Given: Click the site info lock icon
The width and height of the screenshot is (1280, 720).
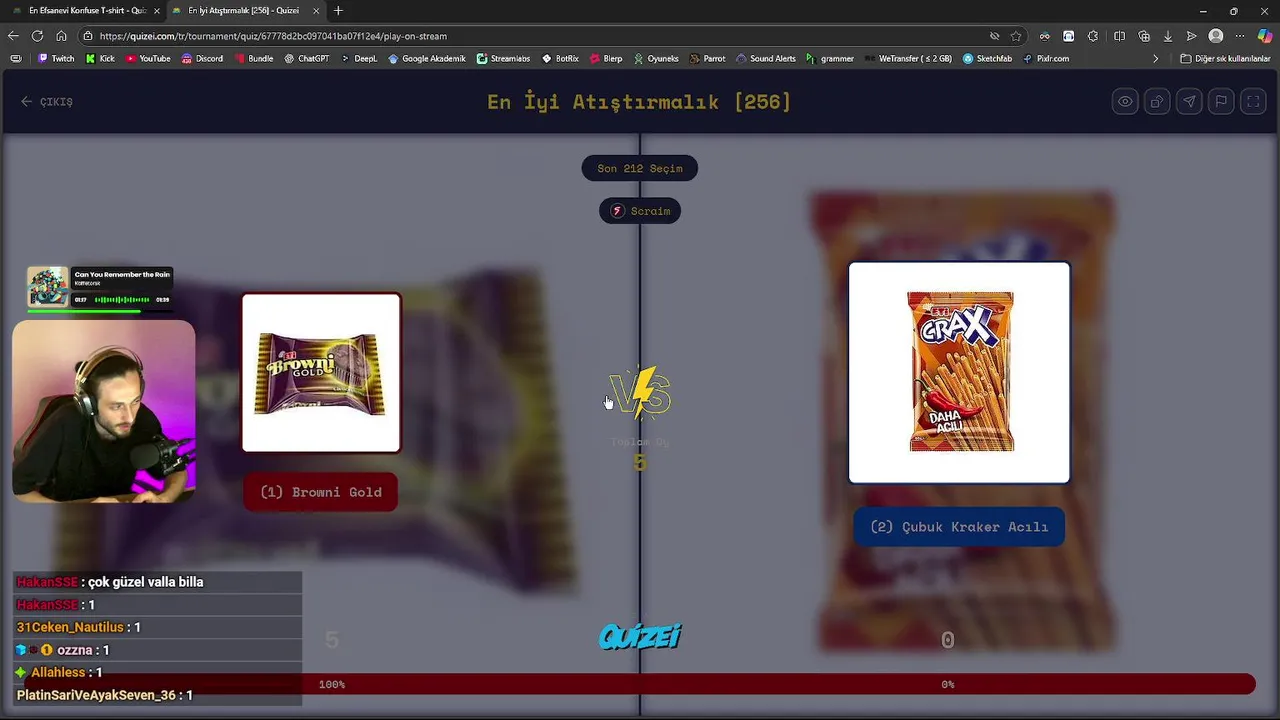Looking at the screenshot, I should click(x=88, y=36).
